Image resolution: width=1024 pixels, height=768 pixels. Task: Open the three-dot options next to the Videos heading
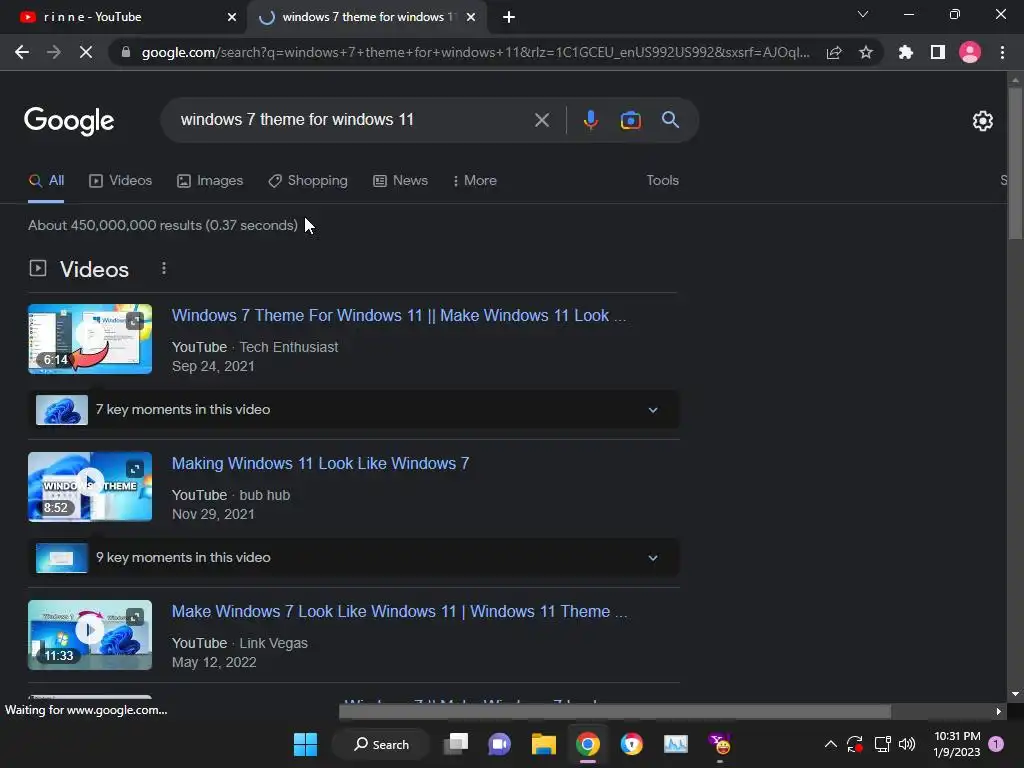coord(164,268)
